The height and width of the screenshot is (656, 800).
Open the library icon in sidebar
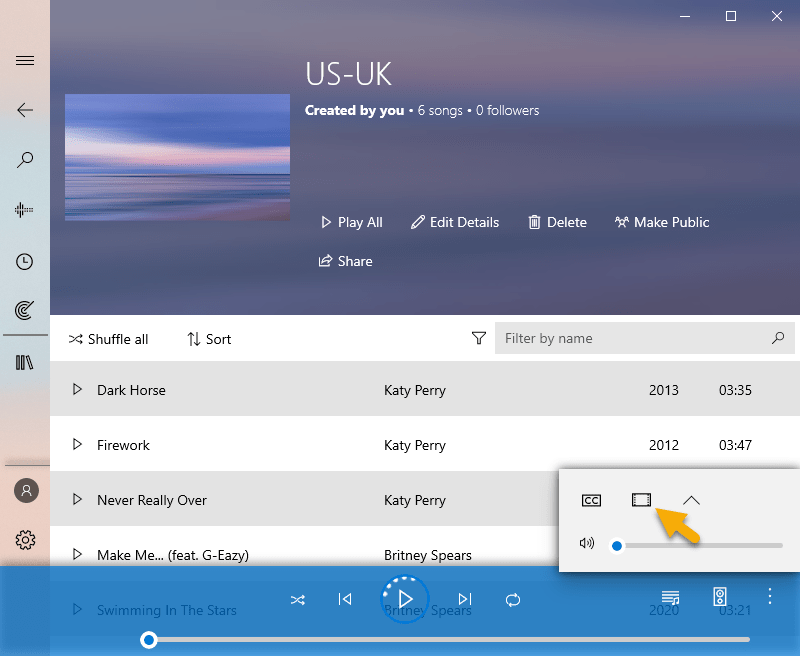(25, 362)
